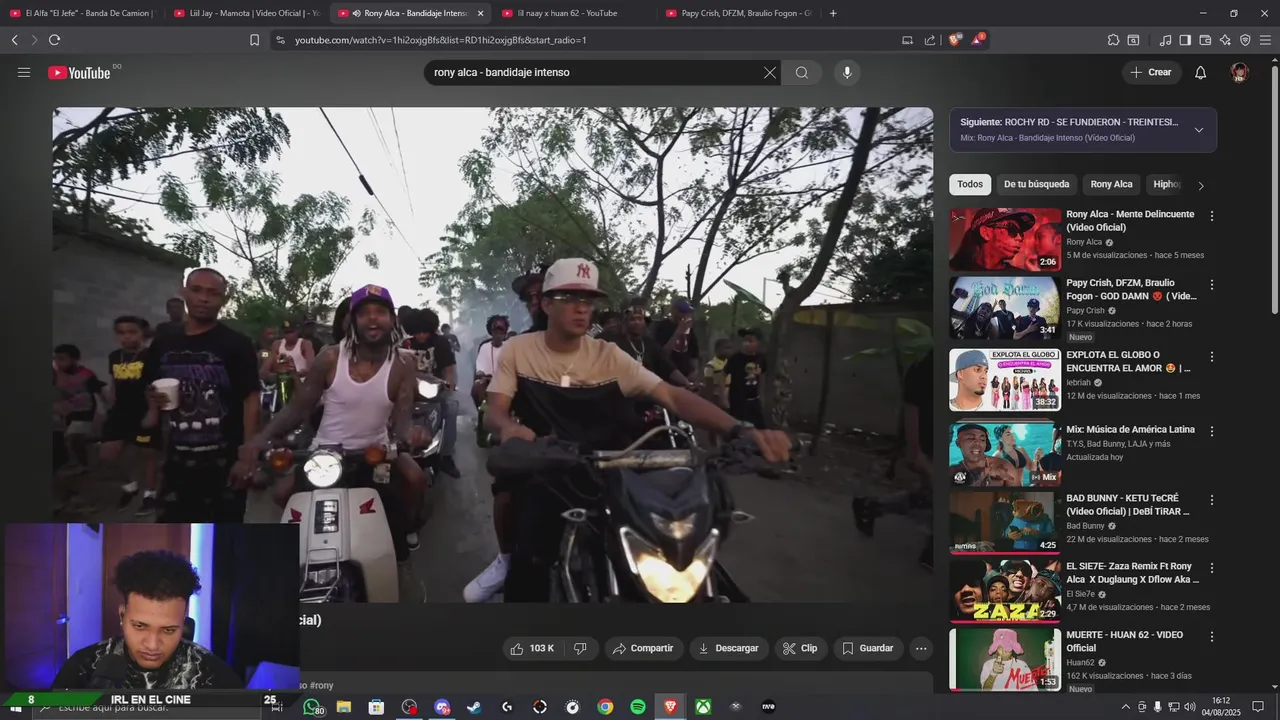
Task: Open the EL SIE7E Zaza thumbnail
Action: pyautogui.click(x=1005, y=591)
